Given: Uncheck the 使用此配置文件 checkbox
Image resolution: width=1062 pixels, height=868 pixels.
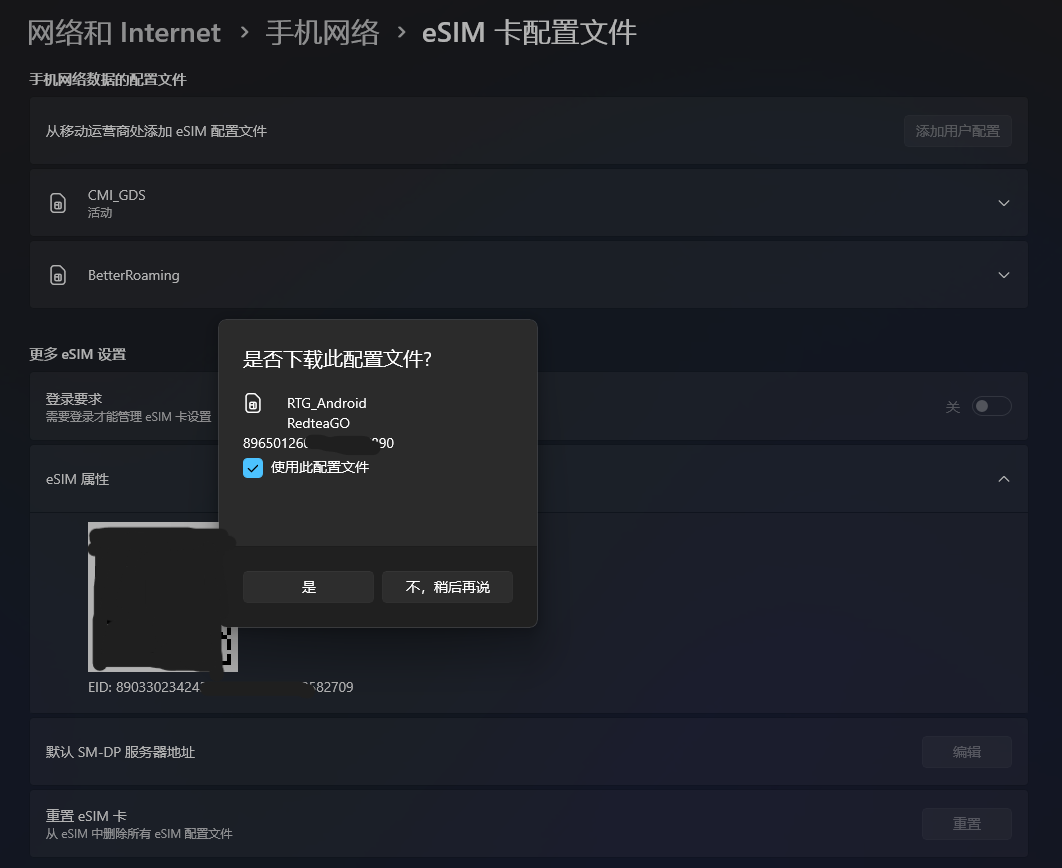Looking at the screenshot, I should coord(253,467).
